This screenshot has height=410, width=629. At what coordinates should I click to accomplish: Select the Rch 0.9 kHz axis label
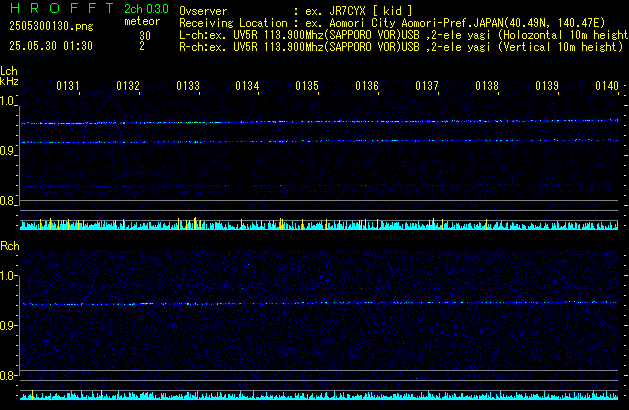[7, 325]
